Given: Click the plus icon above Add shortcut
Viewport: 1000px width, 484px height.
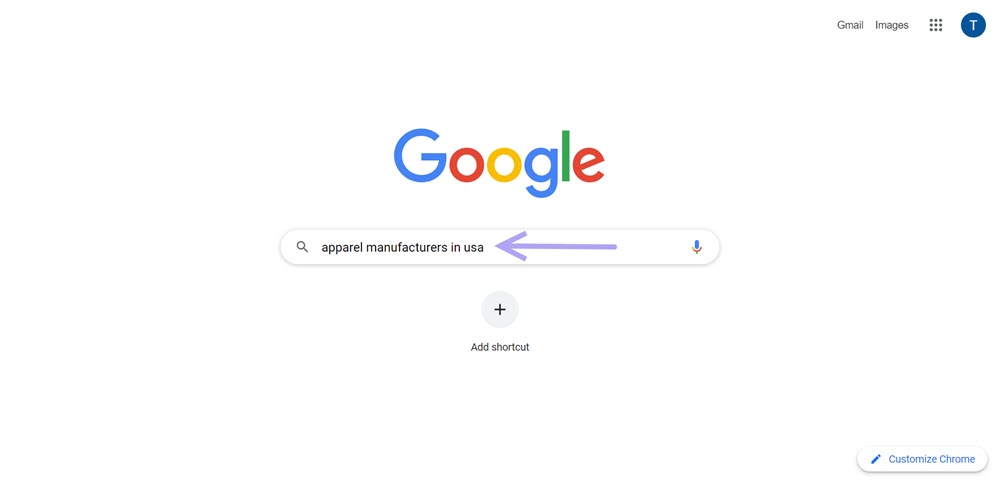Looking at the screenshot, I should pos(500,309).
